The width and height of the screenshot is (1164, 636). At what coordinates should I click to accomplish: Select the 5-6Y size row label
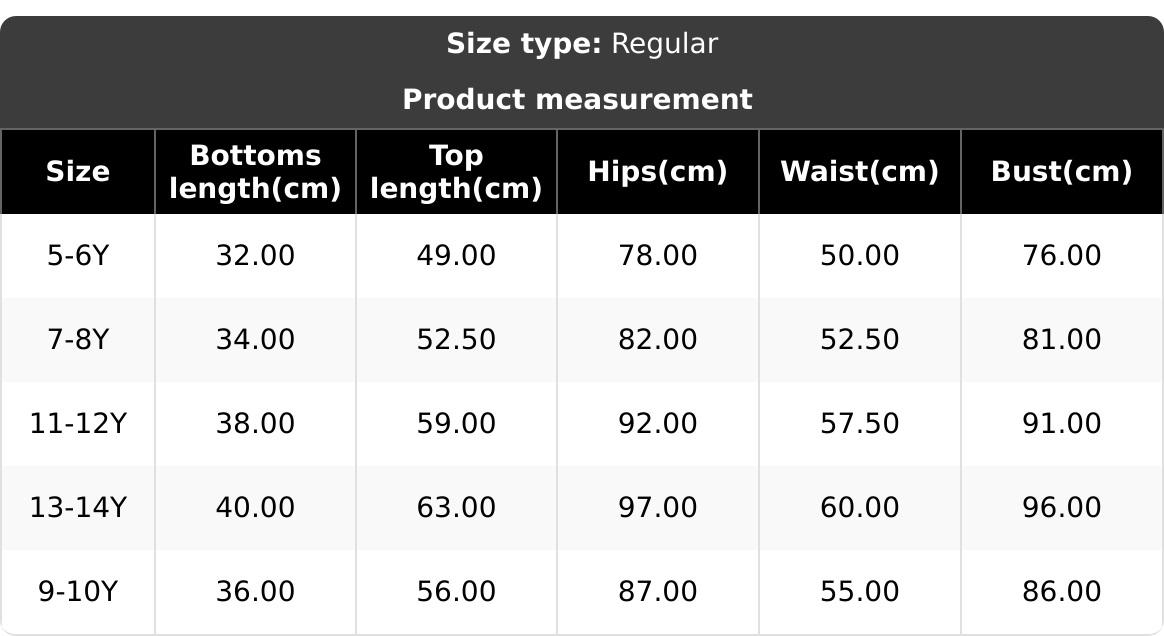pos(78,256)
